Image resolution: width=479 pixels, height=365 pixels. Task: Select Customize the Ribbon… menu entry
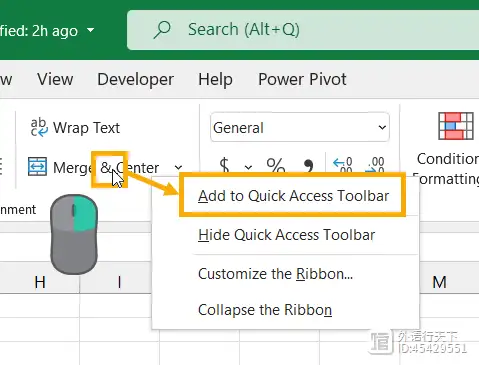click(275, 274)
